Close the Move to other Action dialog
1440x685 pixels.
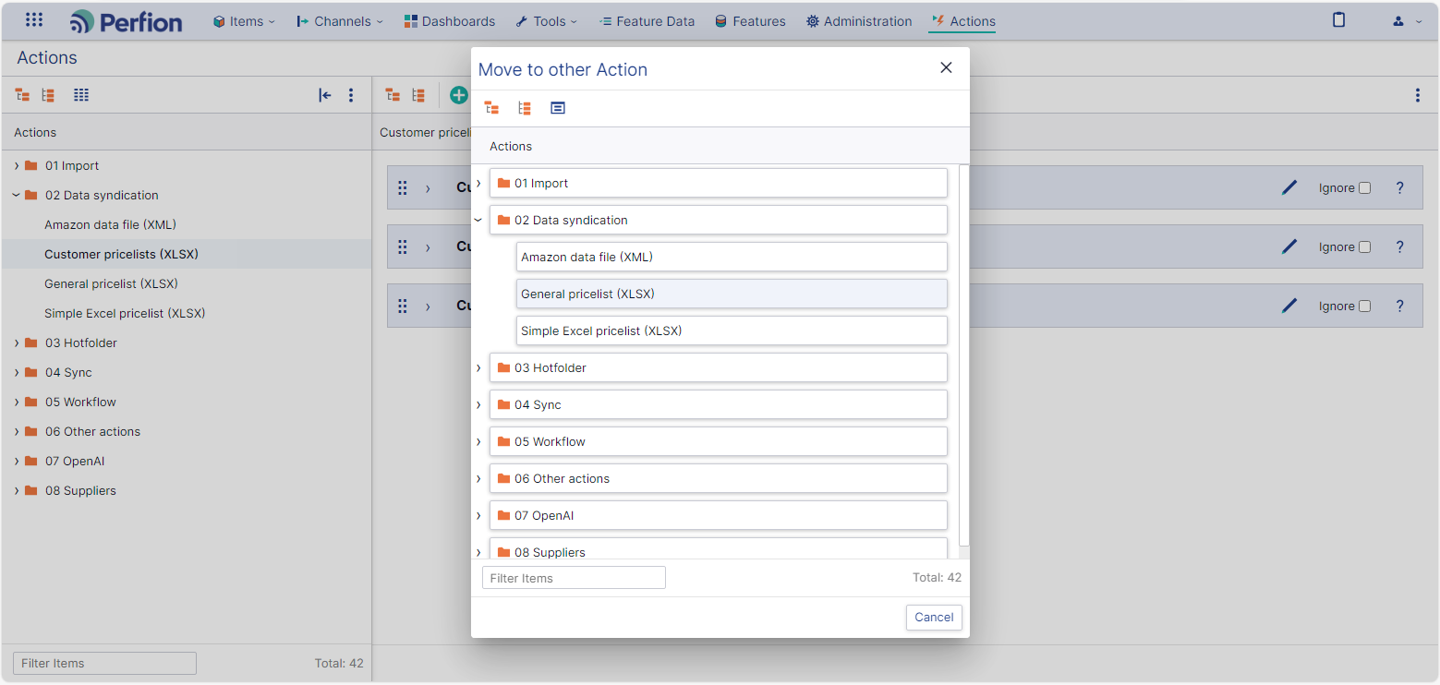(946, 68)
